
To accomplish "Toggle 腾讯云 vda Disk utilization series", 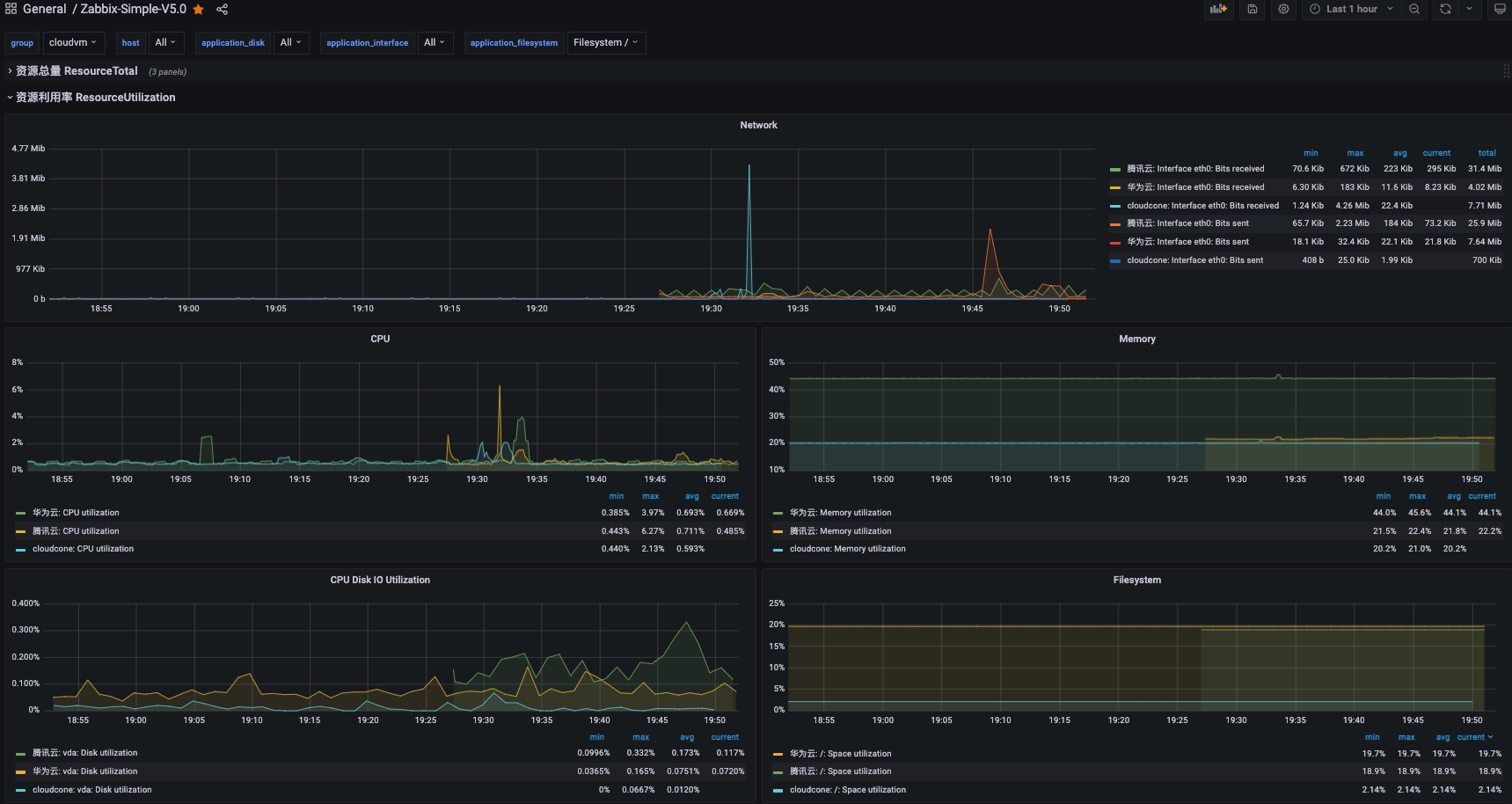I will pyautogui.click(x=84, y=753).
